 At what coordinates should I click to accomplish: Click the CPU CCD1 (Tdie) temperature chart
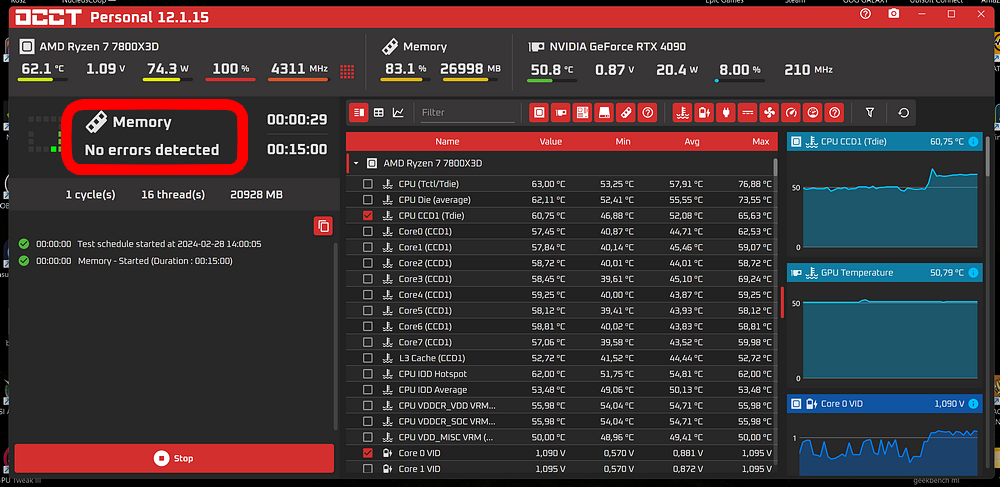(890, 207)
